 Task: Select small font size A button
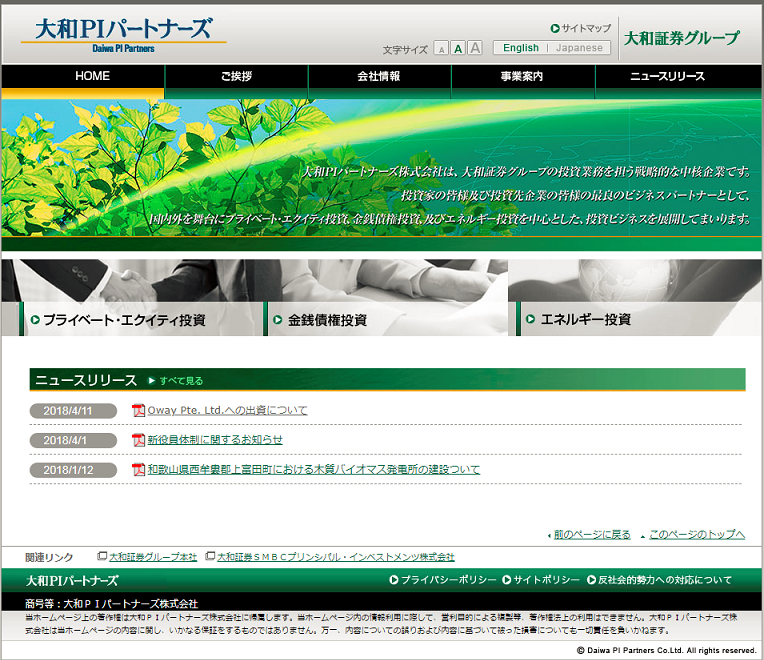(x=441, y=48)
